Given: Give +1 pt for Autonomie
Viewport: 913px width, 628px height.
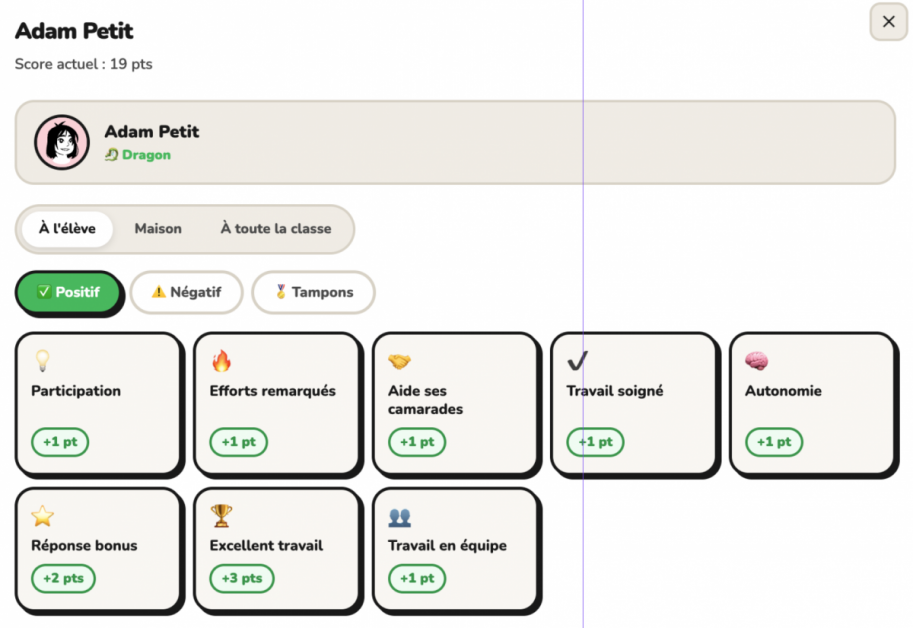Looking at the screenshot, I should (774, 442).
